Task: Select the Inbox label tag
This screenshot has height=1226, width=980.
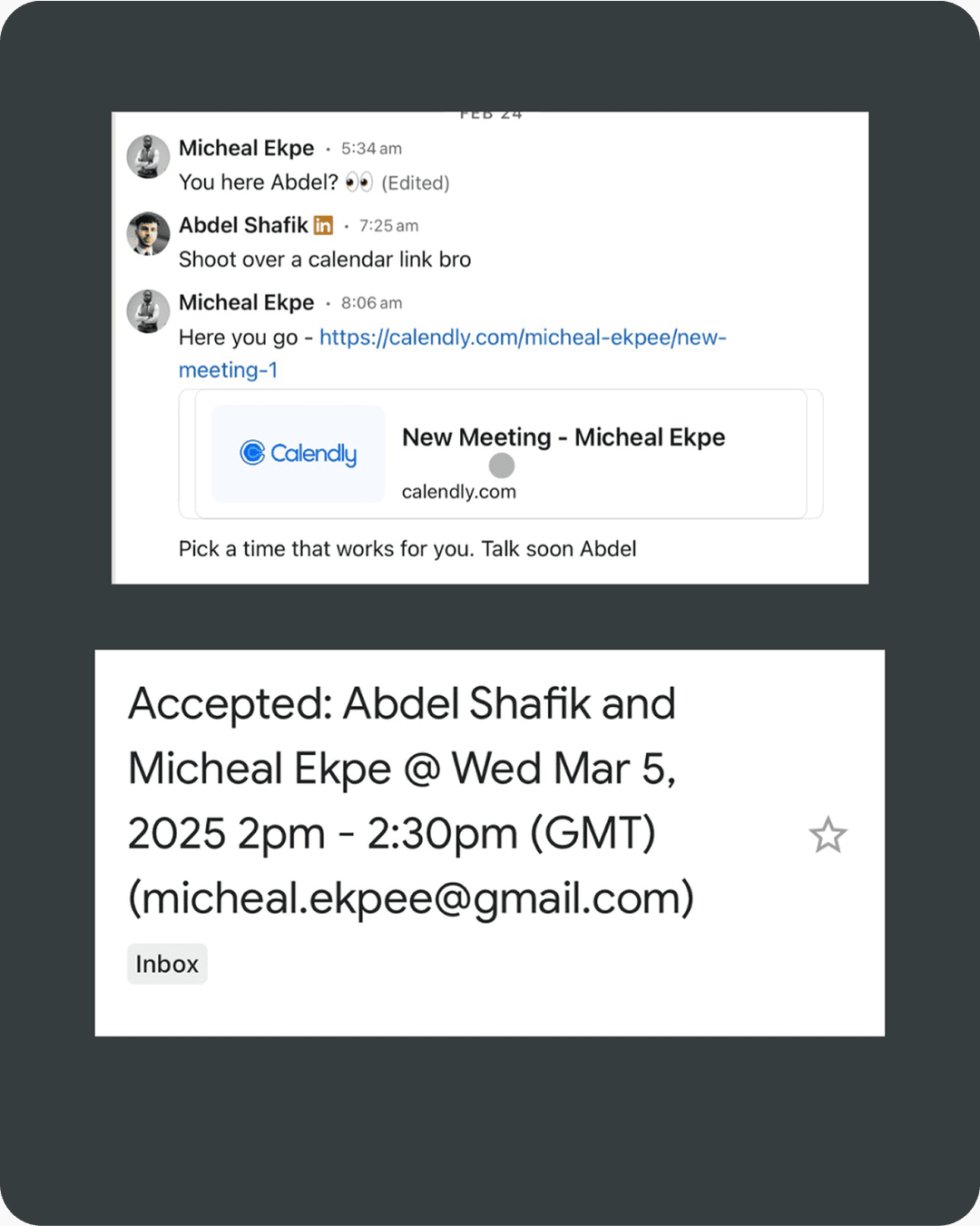Action: (167, 964)
